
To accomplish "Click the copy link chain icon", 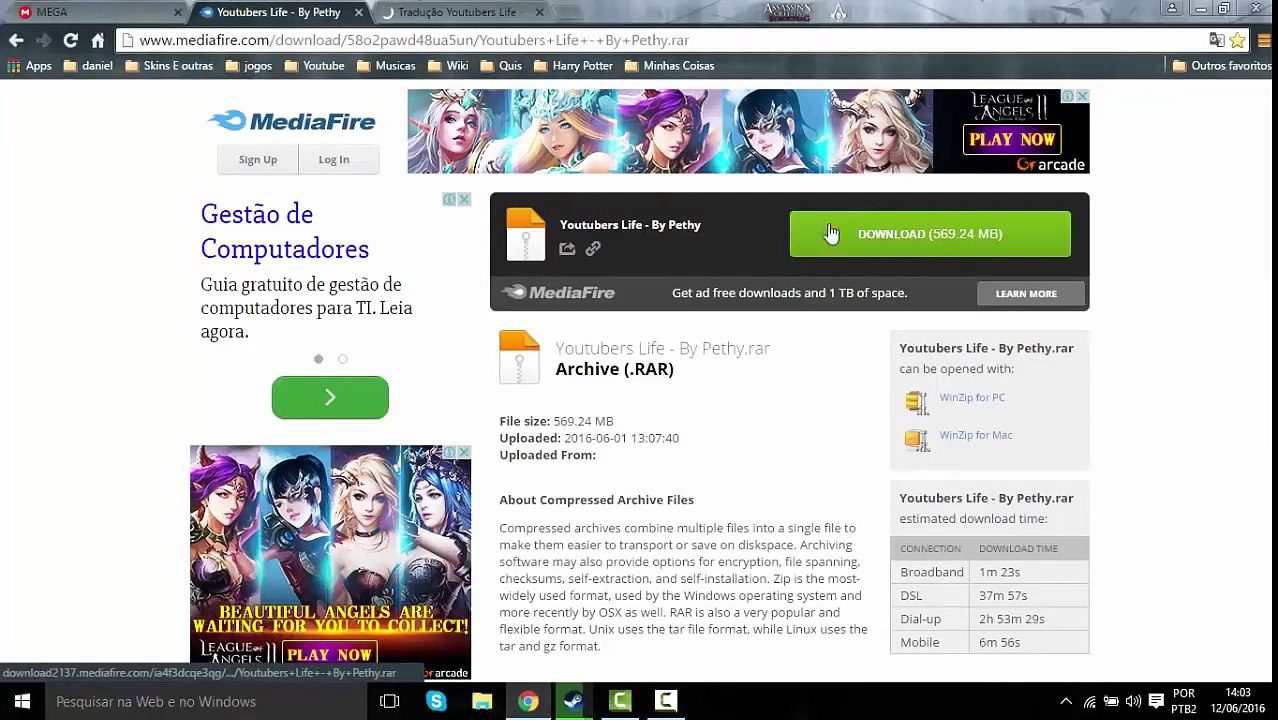I will (593, 249).
